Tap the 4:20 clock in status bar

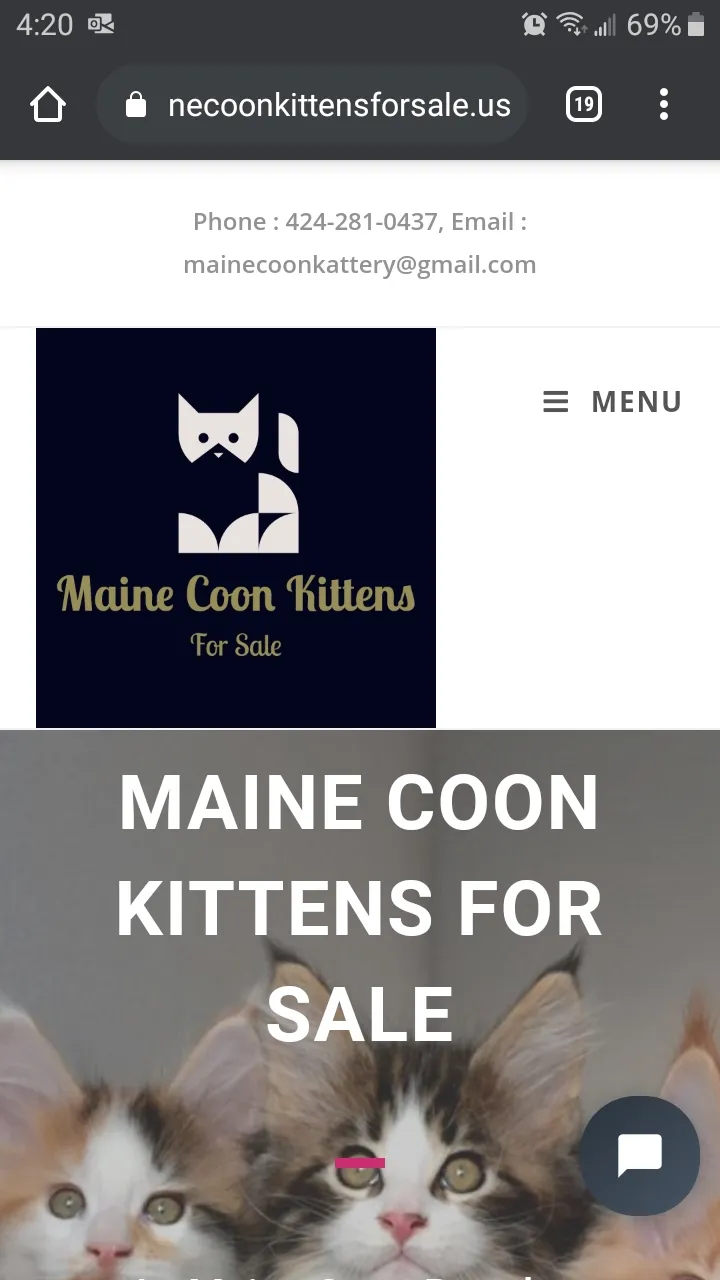point(45,25)
